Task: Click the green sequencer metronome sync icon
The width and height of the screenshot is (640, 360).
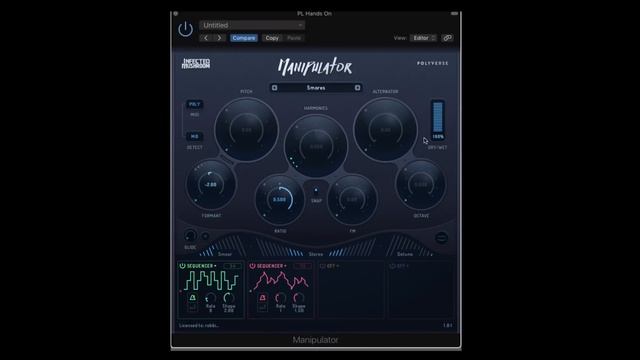Action: click(x=192, y=298)
